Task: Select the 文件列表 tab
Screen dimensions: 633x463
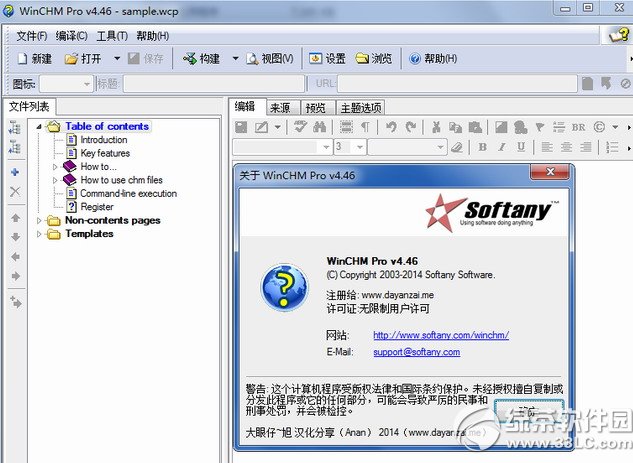Action: point(29,107)
